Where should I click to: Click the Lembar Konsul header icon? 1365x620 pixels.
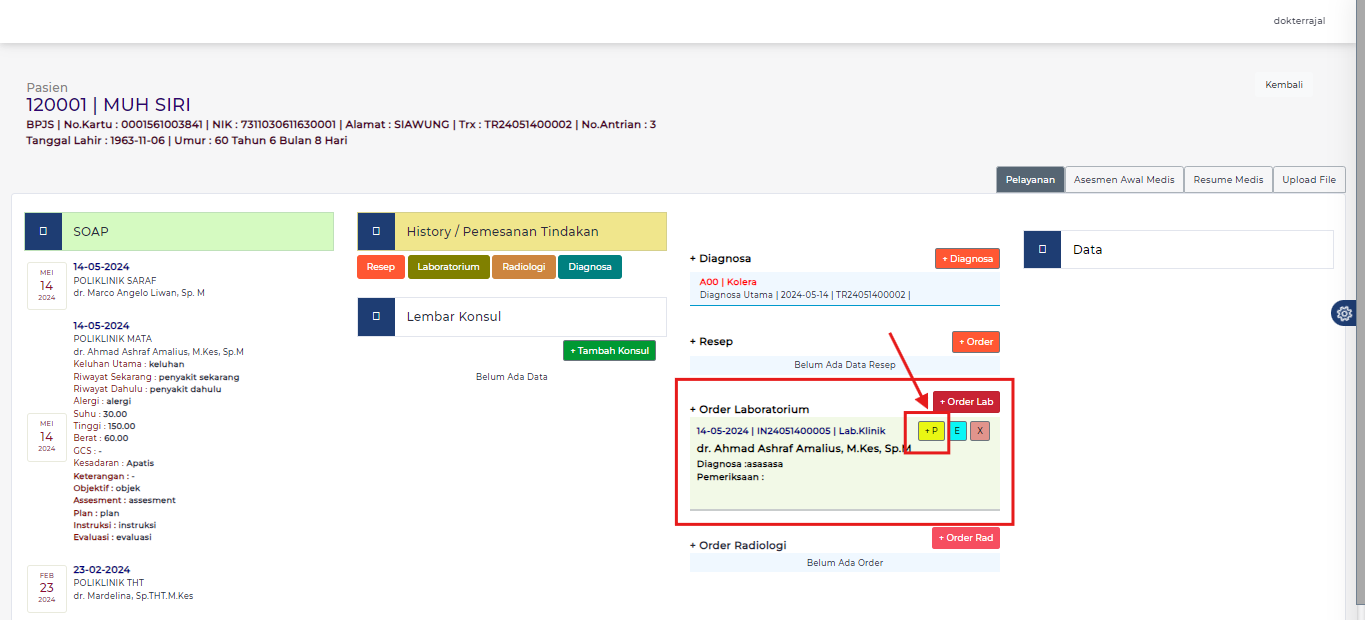(376, 316)
